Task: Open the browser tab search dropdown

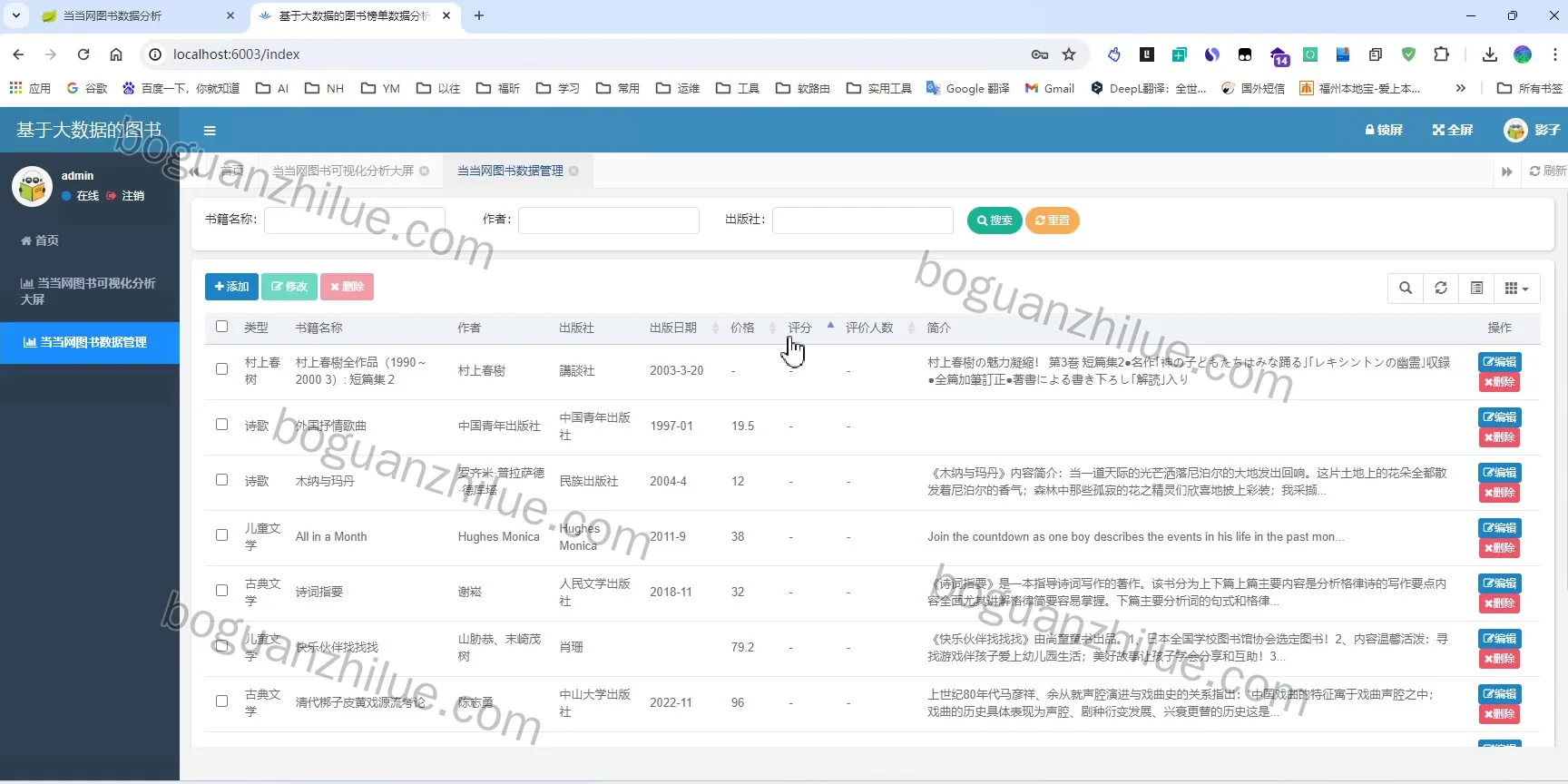Action: (16, 15)
